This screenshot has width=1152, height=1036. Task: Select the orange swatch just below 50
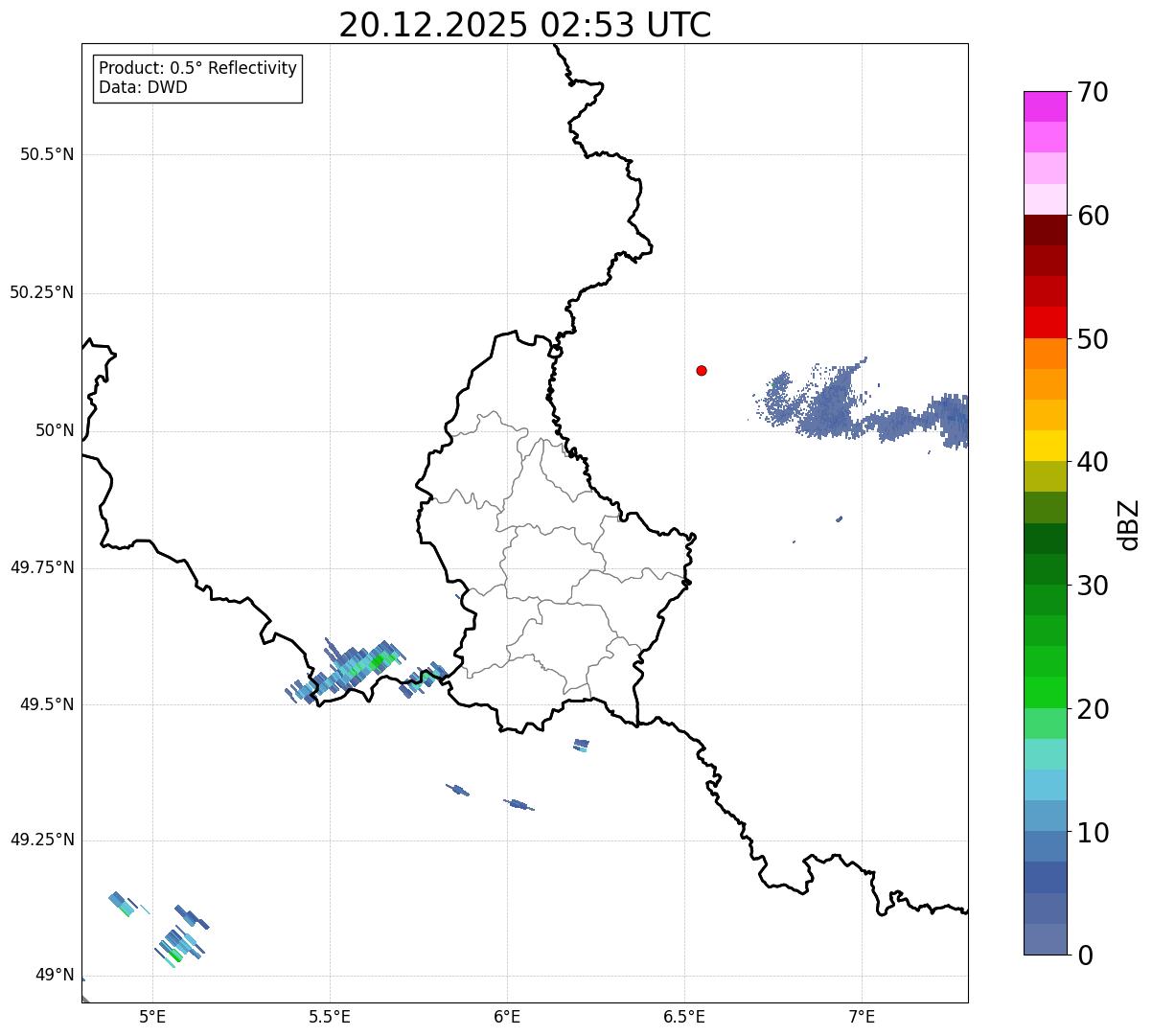(x=1045, y=354)
